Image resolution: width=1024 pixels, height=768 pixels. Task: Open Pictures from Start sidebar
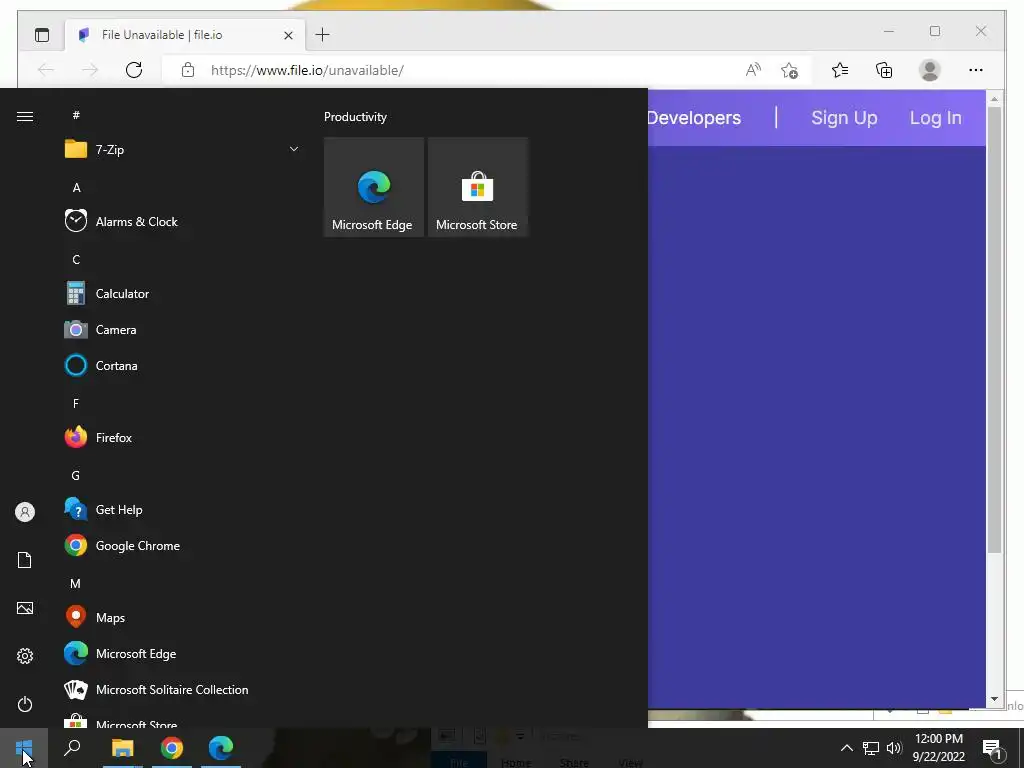[x=25, y=608]
